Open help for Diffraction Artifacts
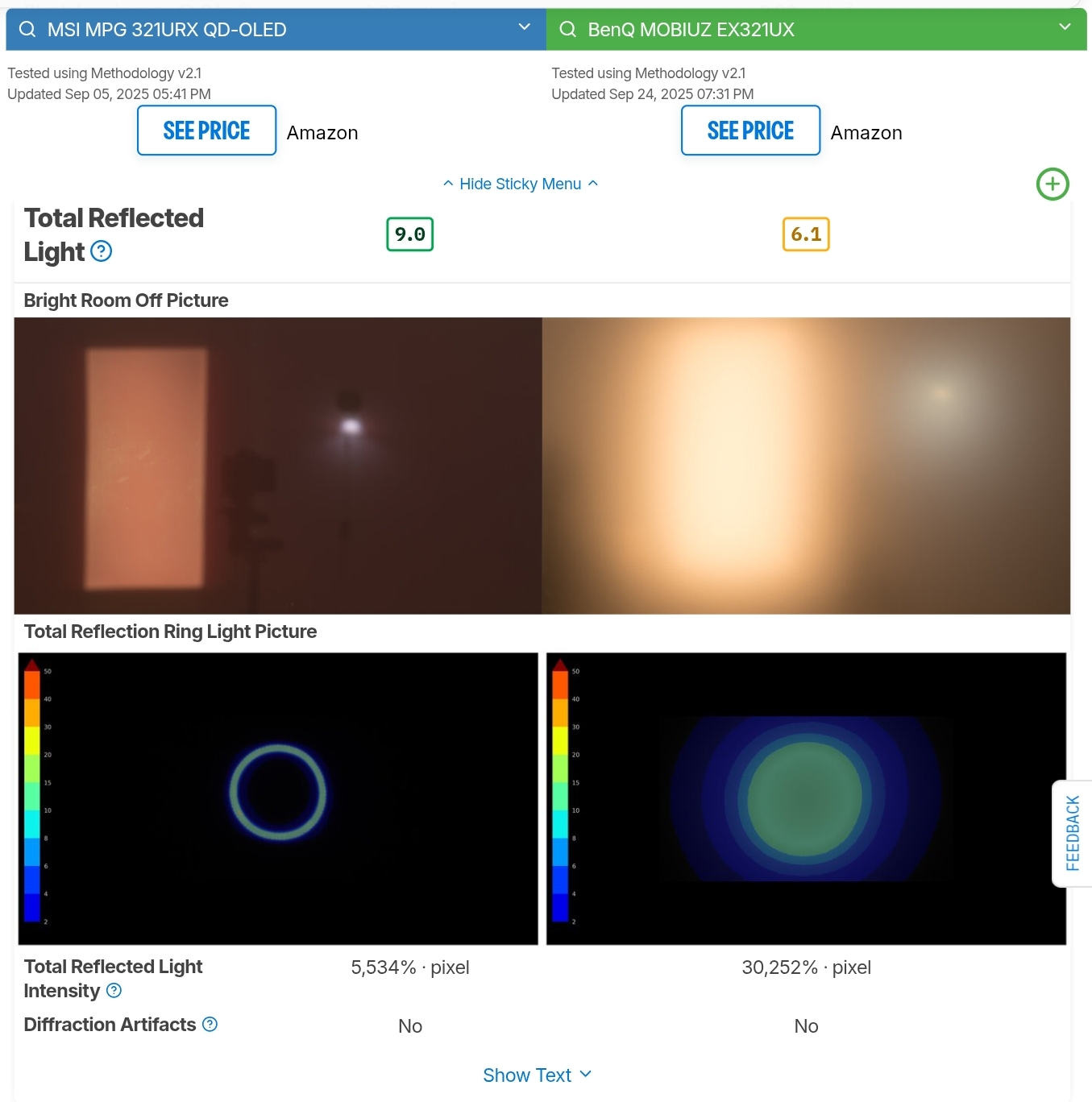 pyautogui.click(x=210, y=1025)
